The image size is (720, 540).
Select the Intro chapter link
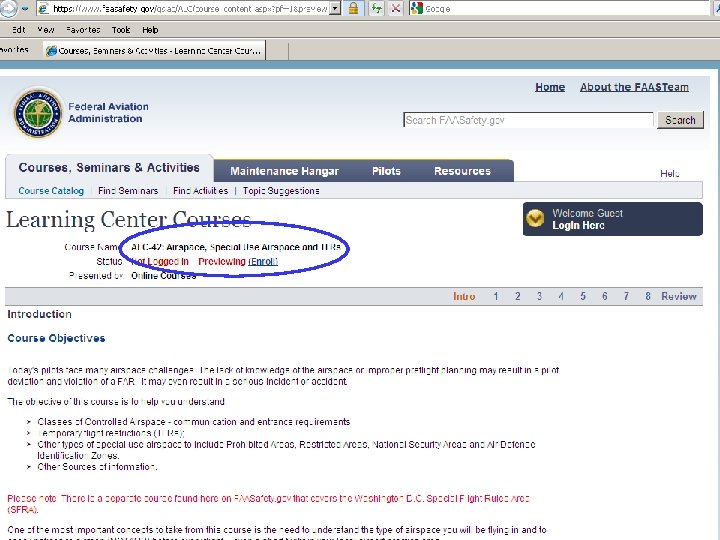pyautogui.click(x=464, y=296)
